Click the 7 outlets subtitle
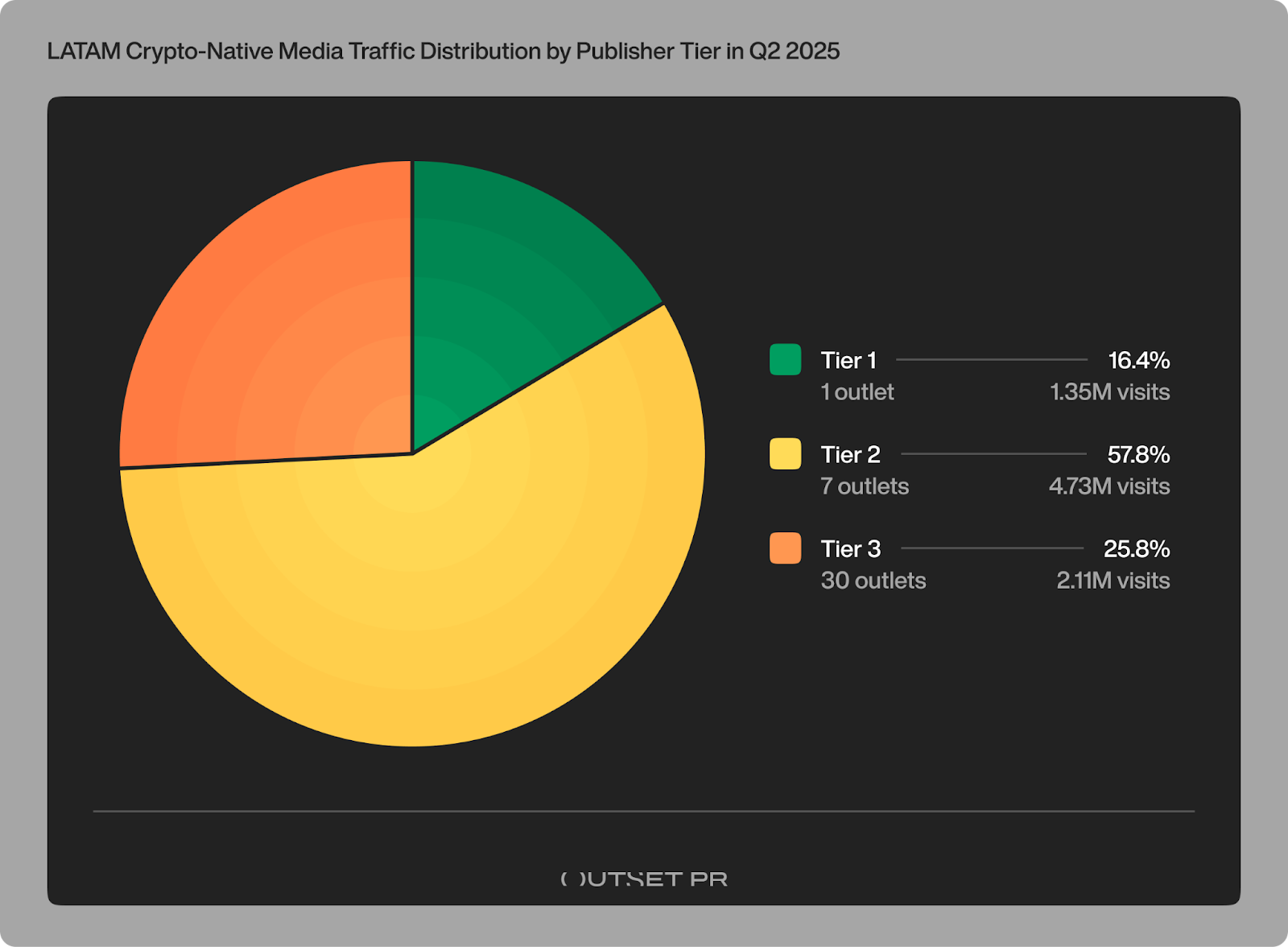Image resolution: width=1288 pixels, height=947 pixels. coord(865,486)
